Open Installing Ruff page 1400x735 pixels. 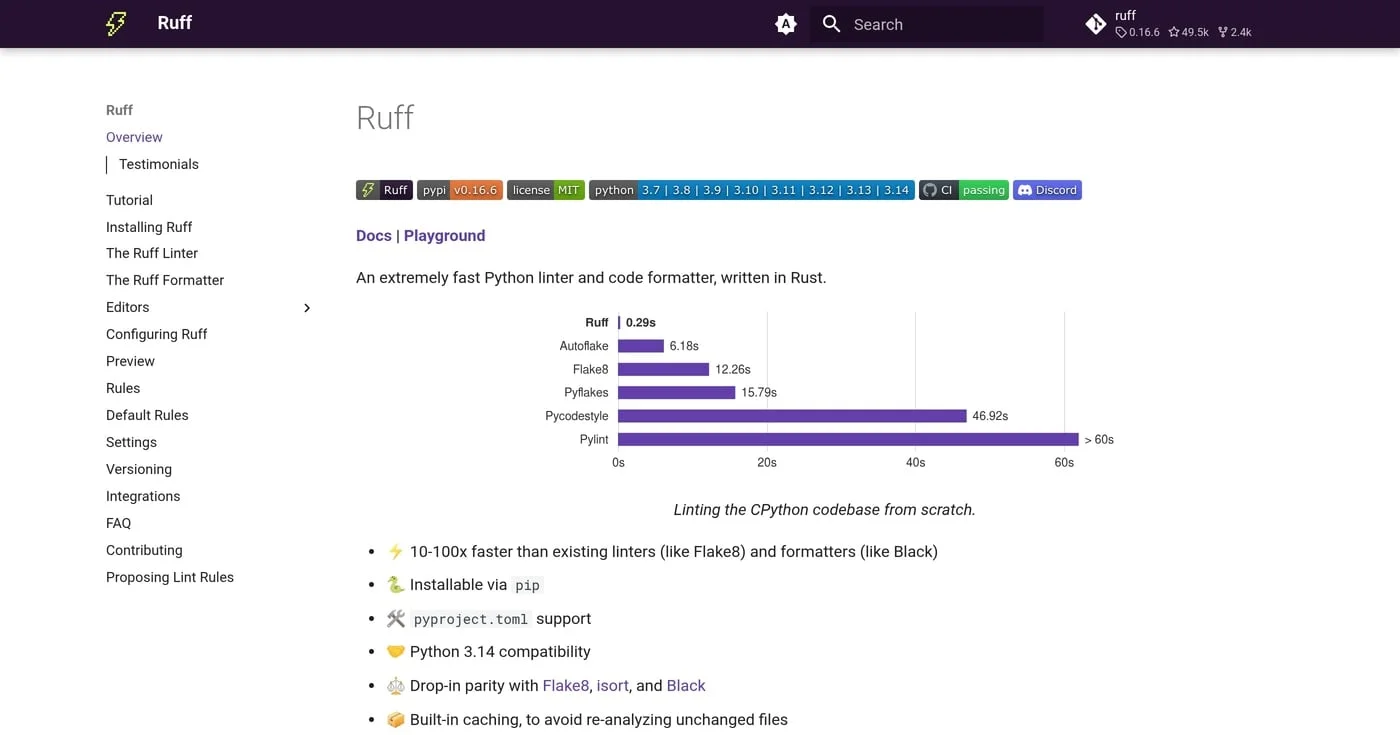coord(149,227)
